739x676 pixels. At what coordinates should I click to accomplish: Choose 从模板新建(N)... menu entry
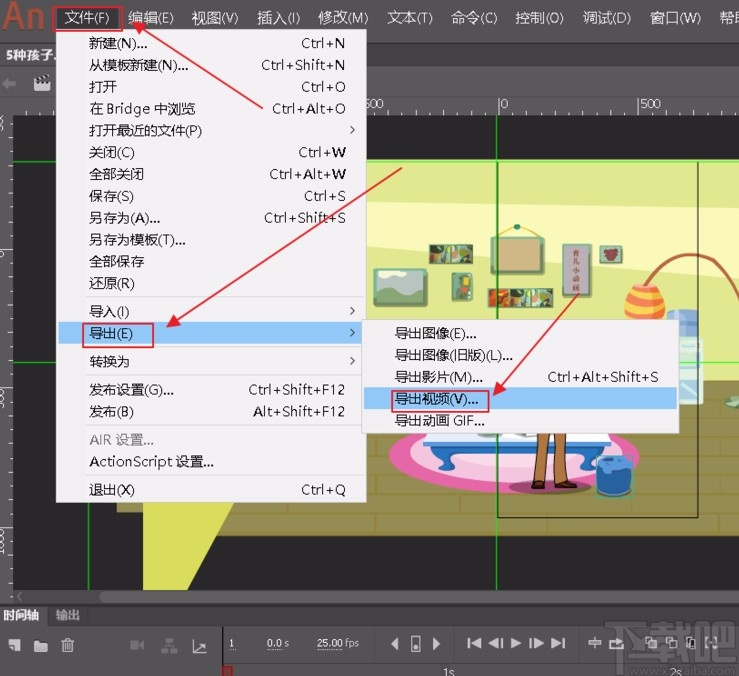coord(211,65)
